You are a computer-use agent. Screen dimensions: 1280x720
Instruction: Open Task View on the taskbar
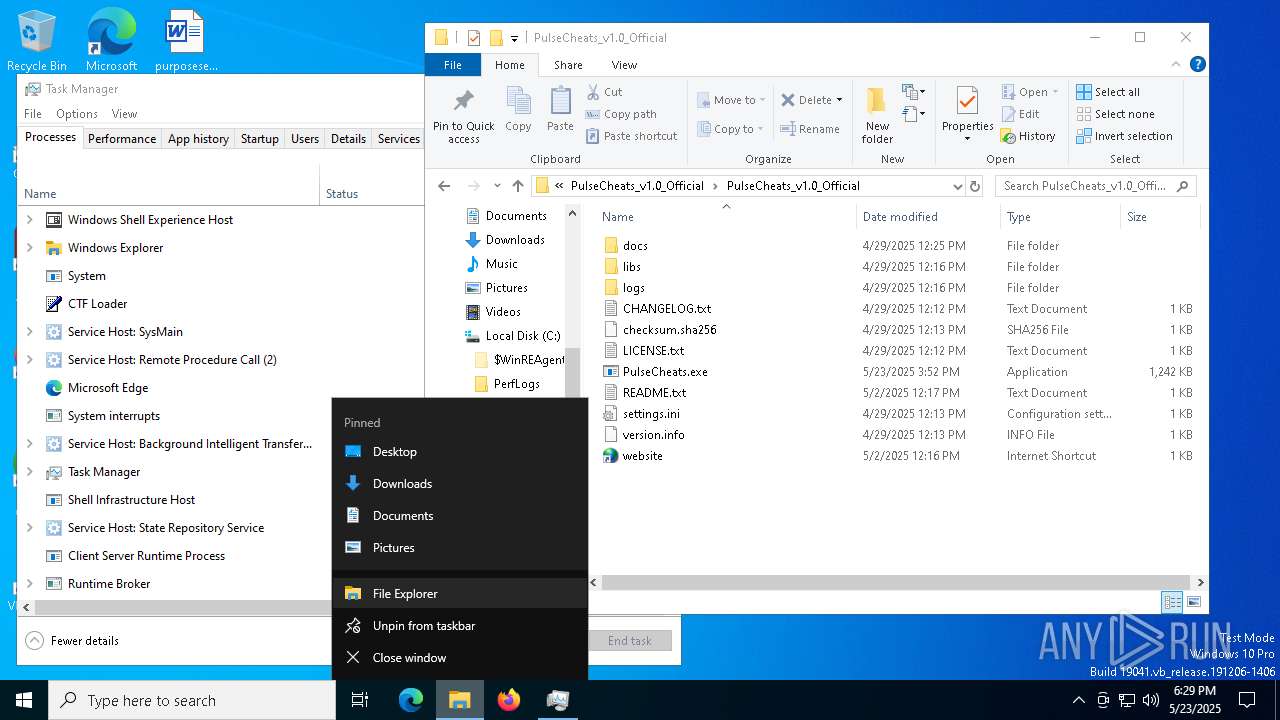(x=361, y=700)
